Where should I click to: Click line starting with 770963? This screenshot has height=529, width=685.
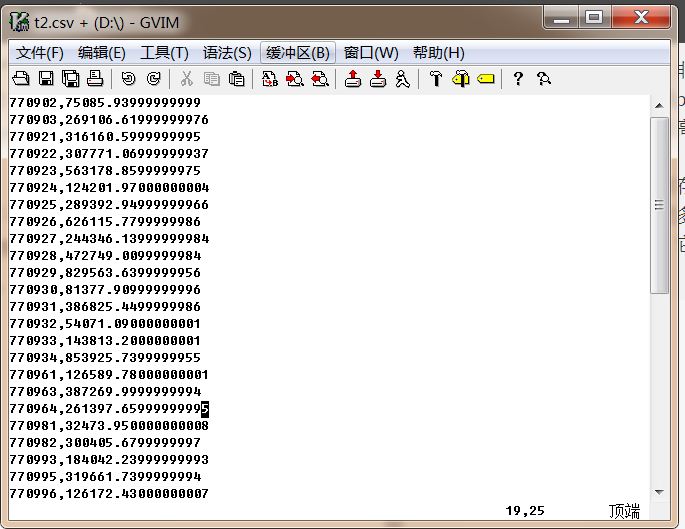pyautogui.click(x=105, y=392)
